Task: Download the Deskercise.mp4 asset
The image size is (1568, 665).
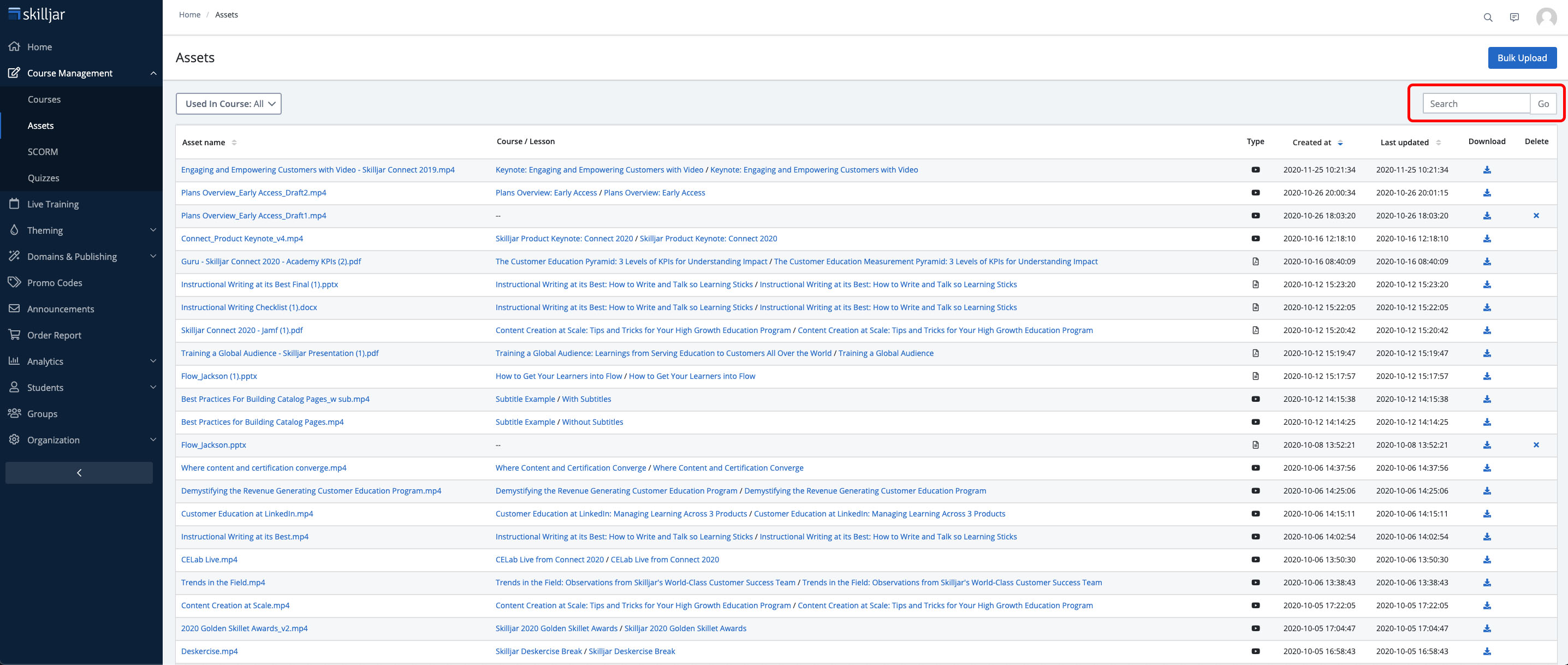Action: 1487,651
